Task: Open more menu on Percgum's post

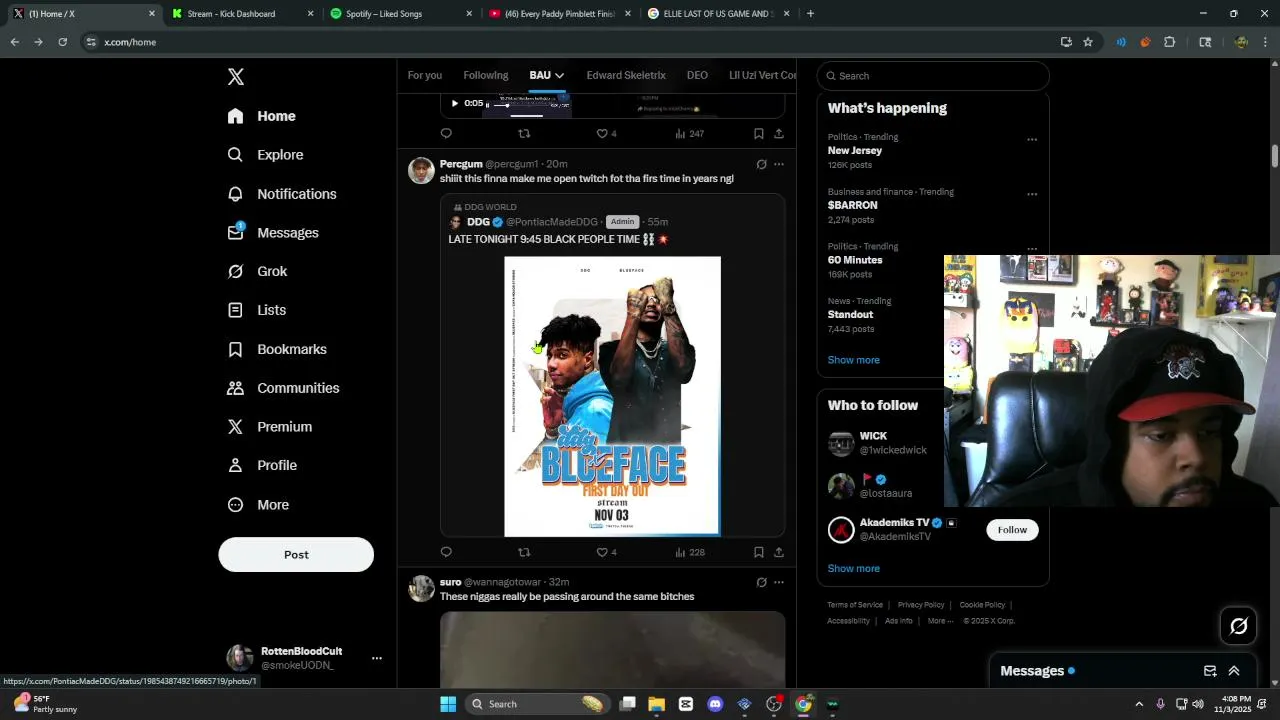Action: (779, 164)
